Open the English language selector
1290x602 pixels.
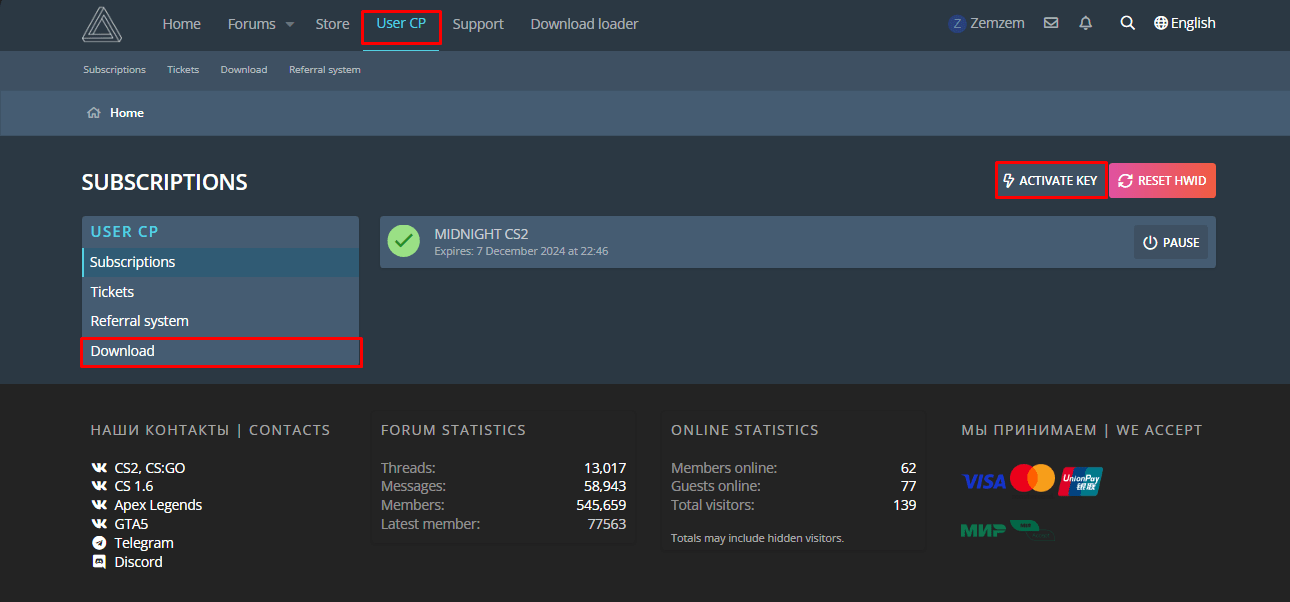[1185, 23]
